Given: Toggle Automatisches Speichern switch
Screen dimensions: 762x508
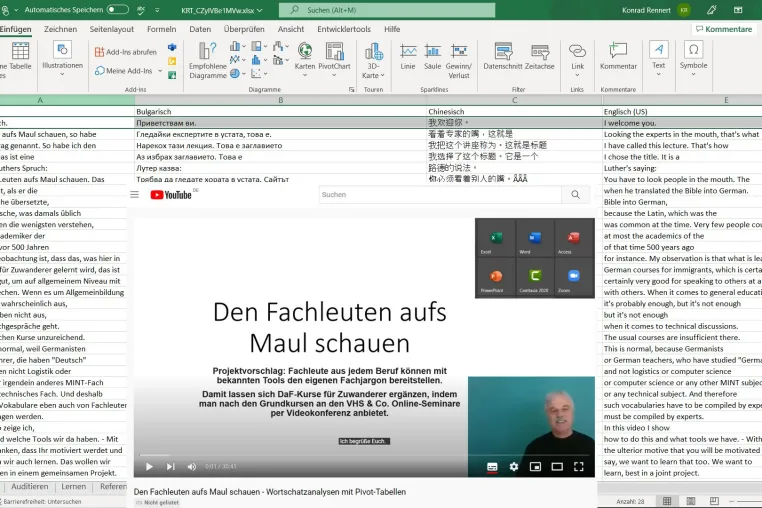Looking at the screenshot, I should (118, 9).
